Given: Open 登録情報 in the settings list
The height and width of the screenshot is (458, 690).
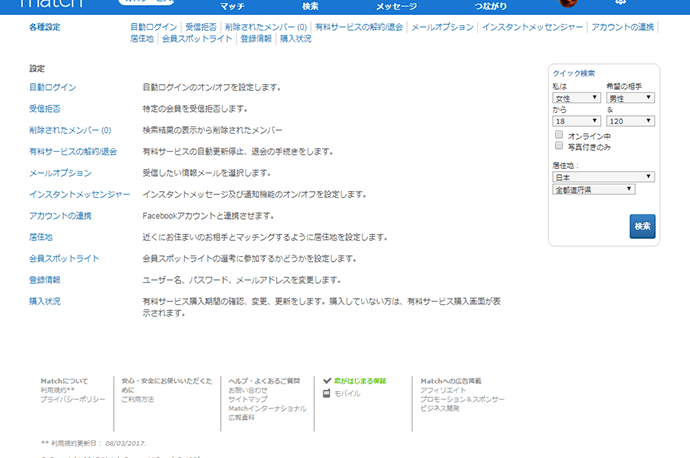Looking at the screenshot, I should (x=45, y=280).
